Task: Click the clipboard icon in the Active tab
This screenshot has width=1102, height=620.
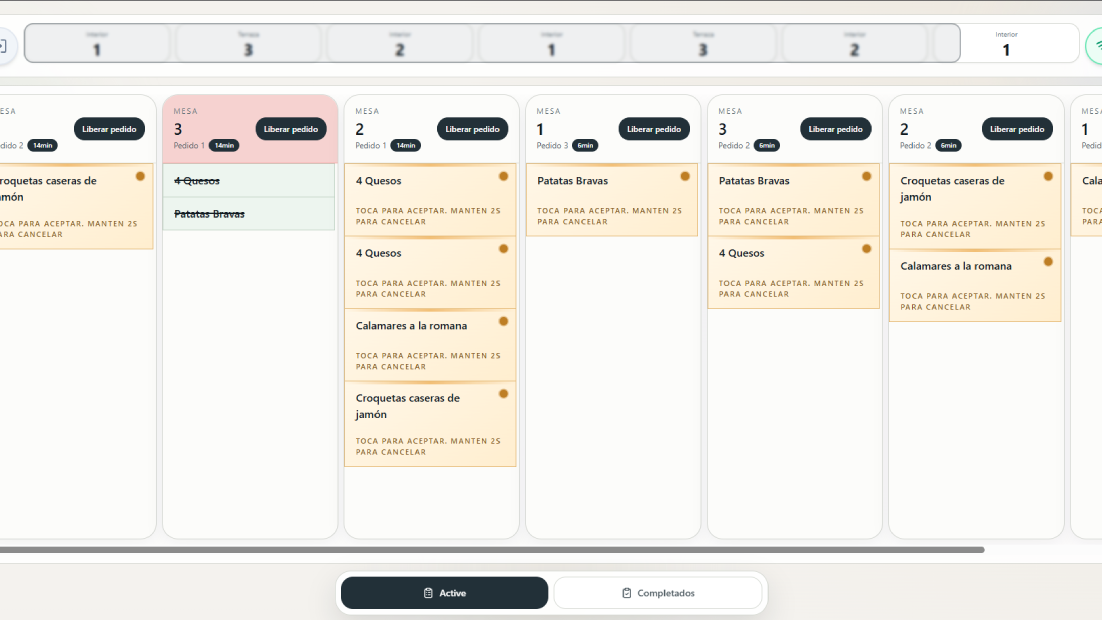Action: [x=428, y=593]
